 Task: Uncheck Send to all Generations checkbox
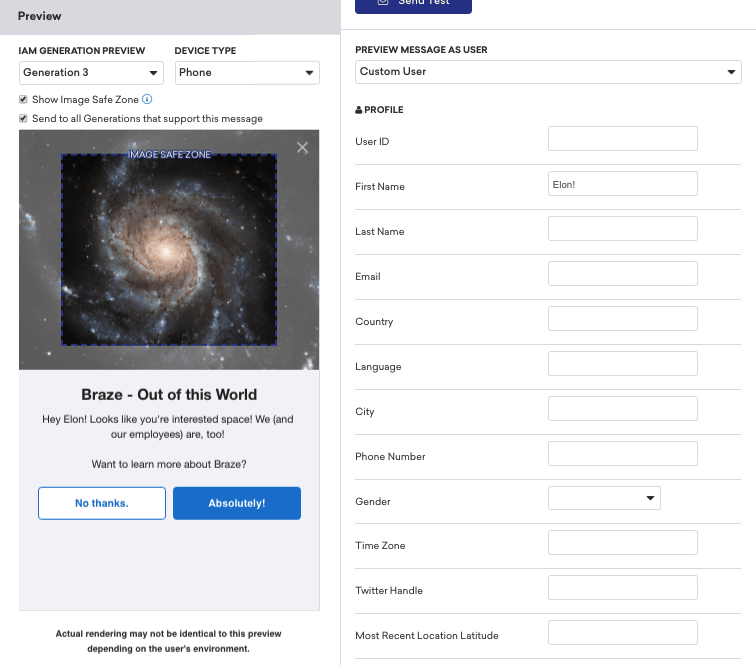24,119
